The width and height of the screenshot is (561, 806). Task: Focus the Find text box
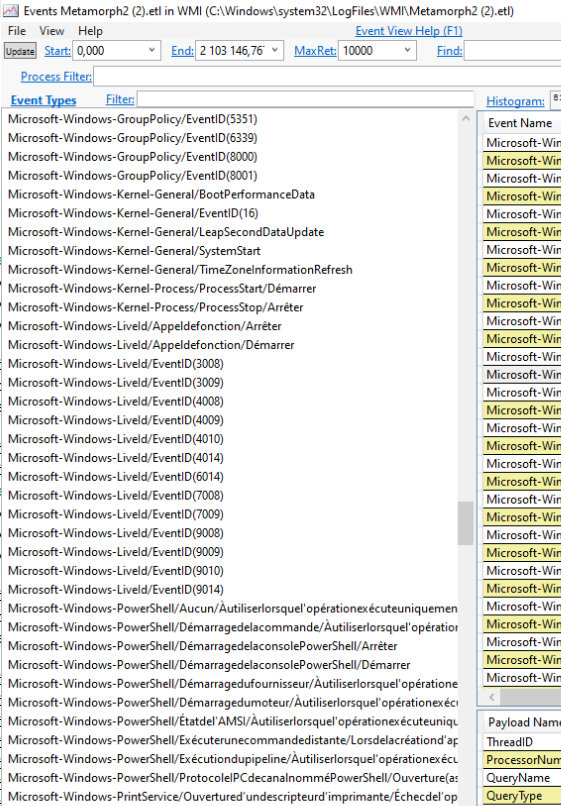coord(512,51)
